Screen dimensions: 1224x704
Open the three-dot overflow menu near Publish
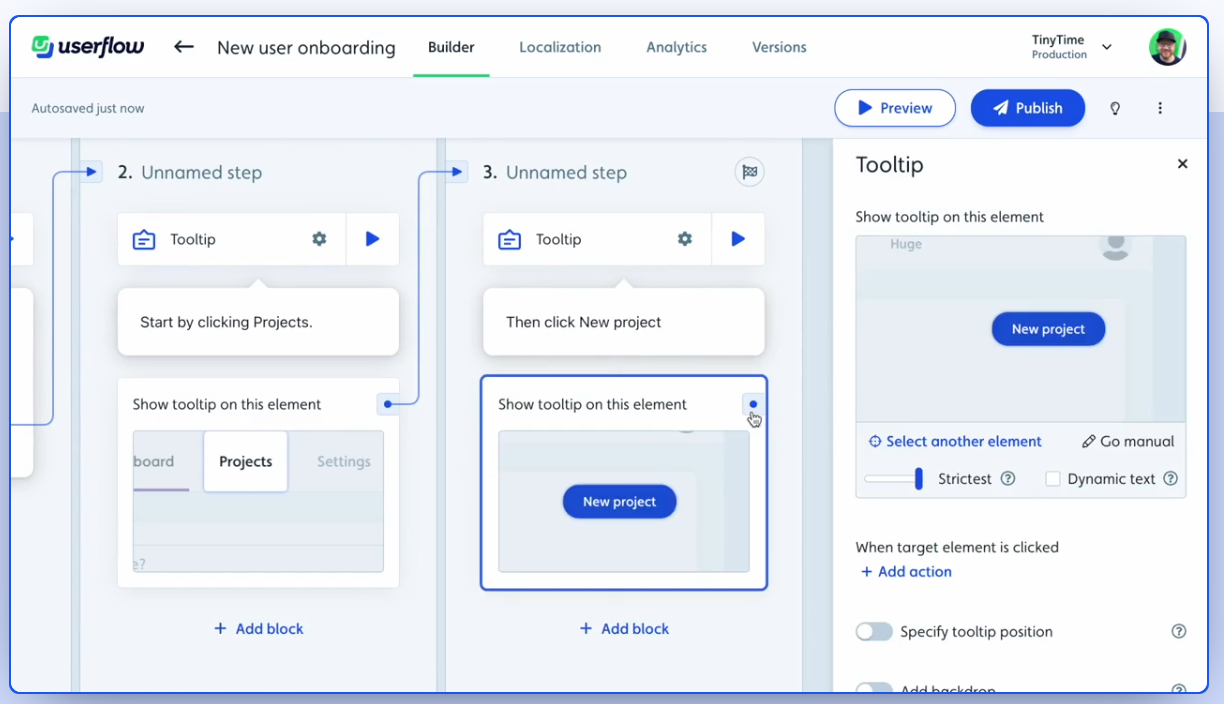click(1160, 108)
